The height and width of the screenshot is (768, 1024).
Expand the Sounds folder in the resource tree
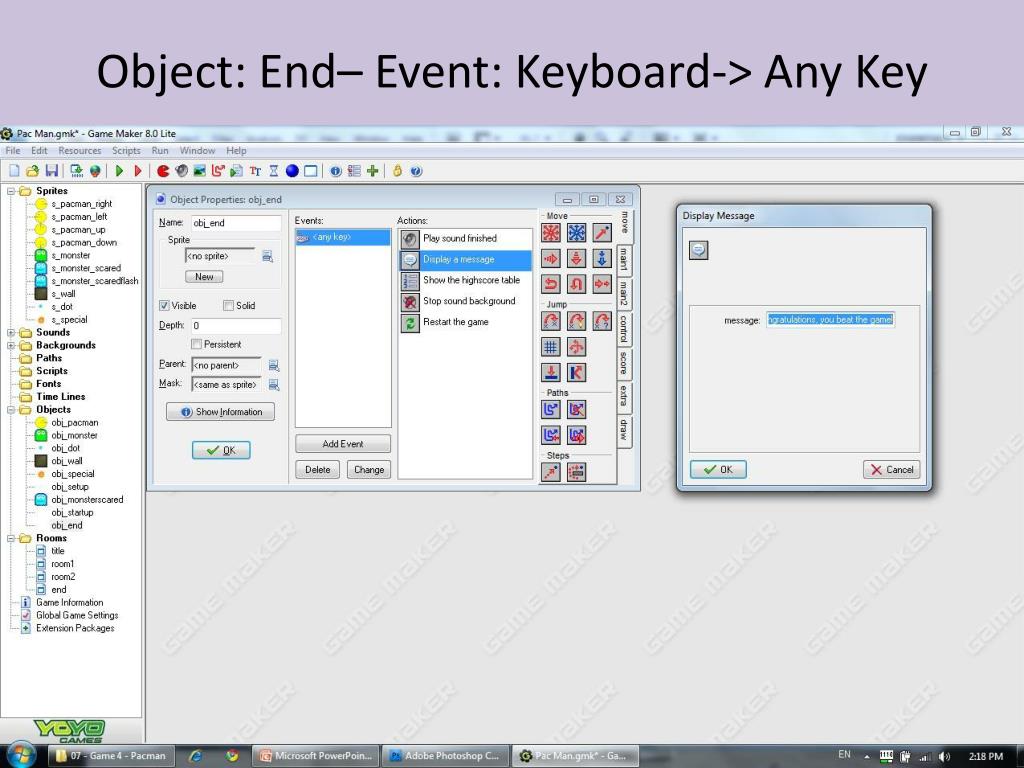(11, 332)
